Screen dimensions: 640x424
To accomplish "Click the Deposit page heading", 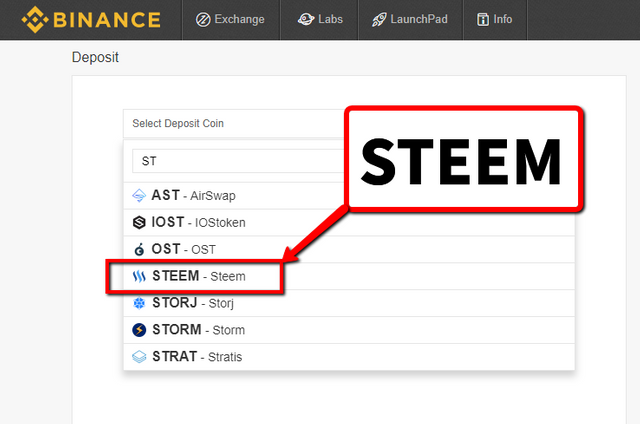I will [x=95, y=57].
